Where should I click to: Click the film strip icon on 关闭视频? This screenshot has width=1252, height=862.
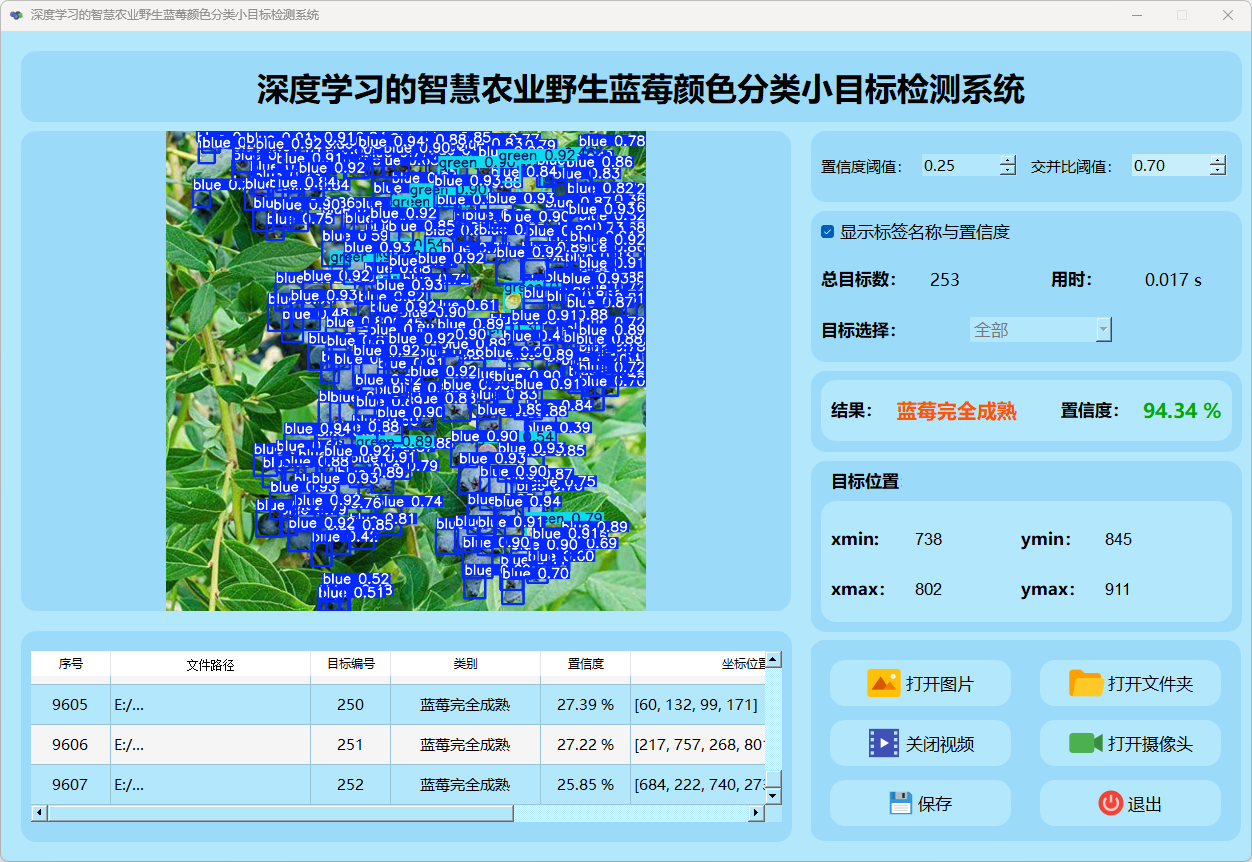coord(884,743)
